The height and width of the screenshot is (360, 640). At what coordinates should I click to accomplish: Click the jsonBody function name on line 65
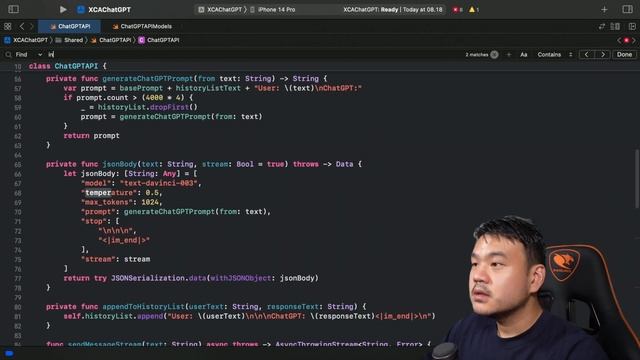120,164
